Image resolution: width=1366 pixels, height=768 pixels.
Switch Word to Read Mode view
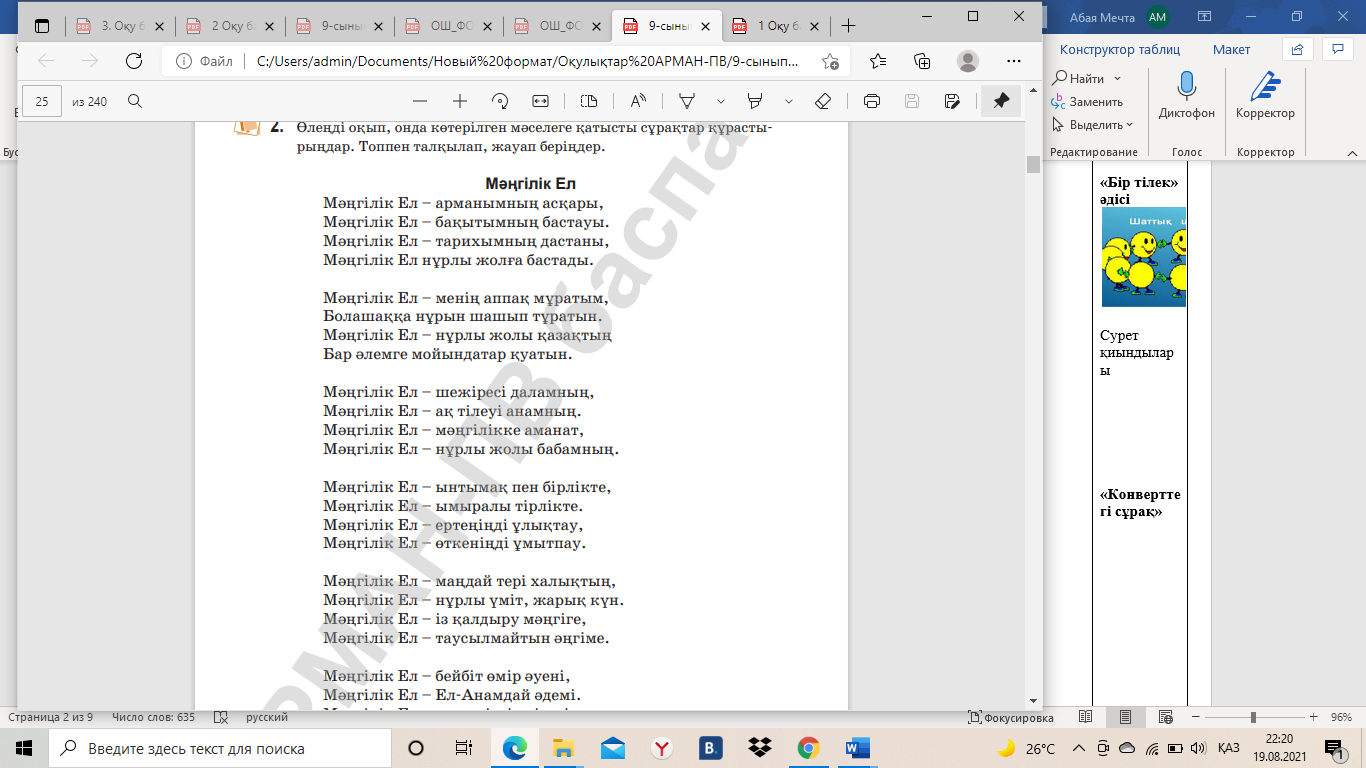point(1085,718)
